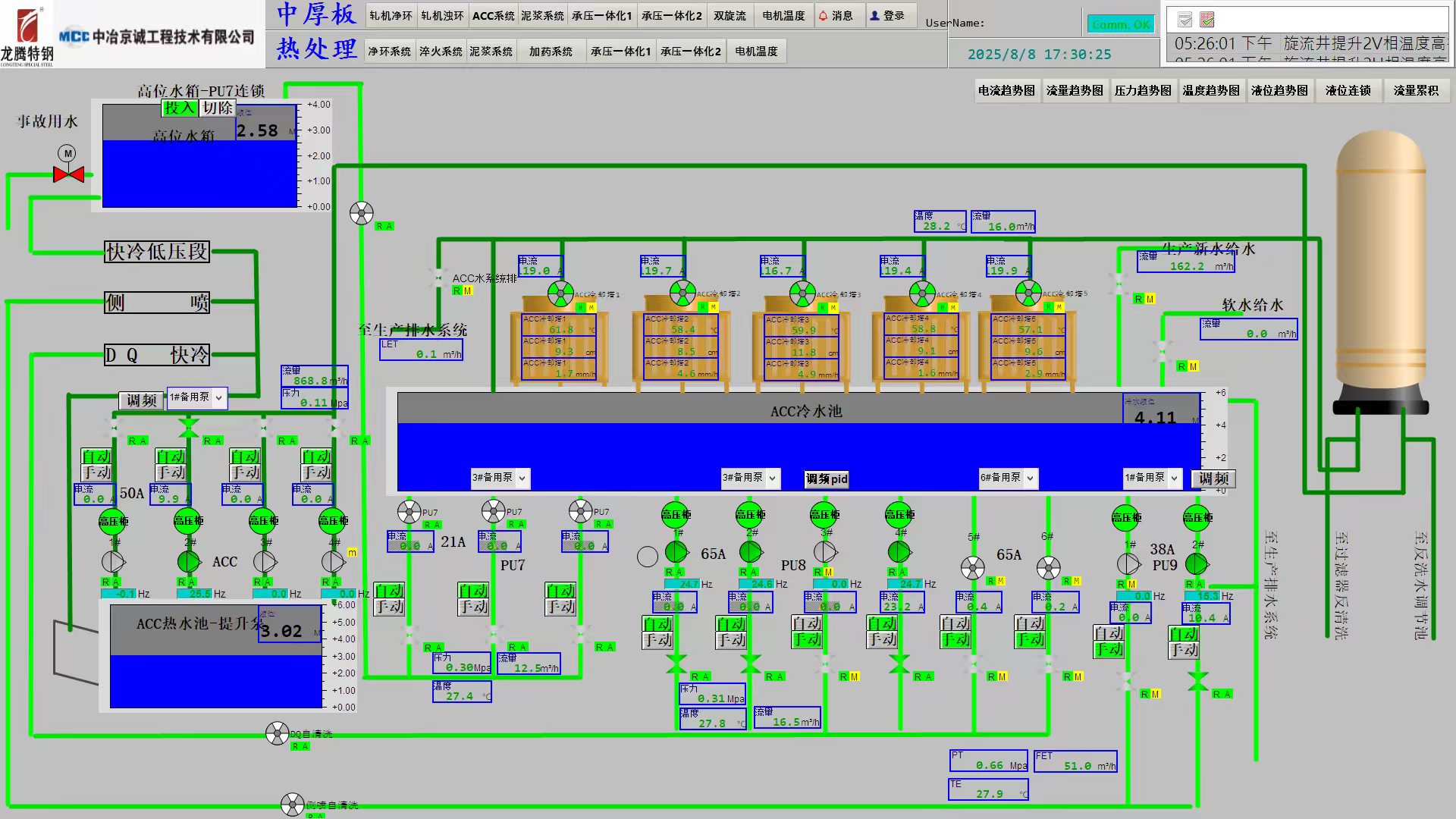Screen dimensions: 1456x819
Task: Click the red emergency water motor valve
Action: tap(68, 174)
